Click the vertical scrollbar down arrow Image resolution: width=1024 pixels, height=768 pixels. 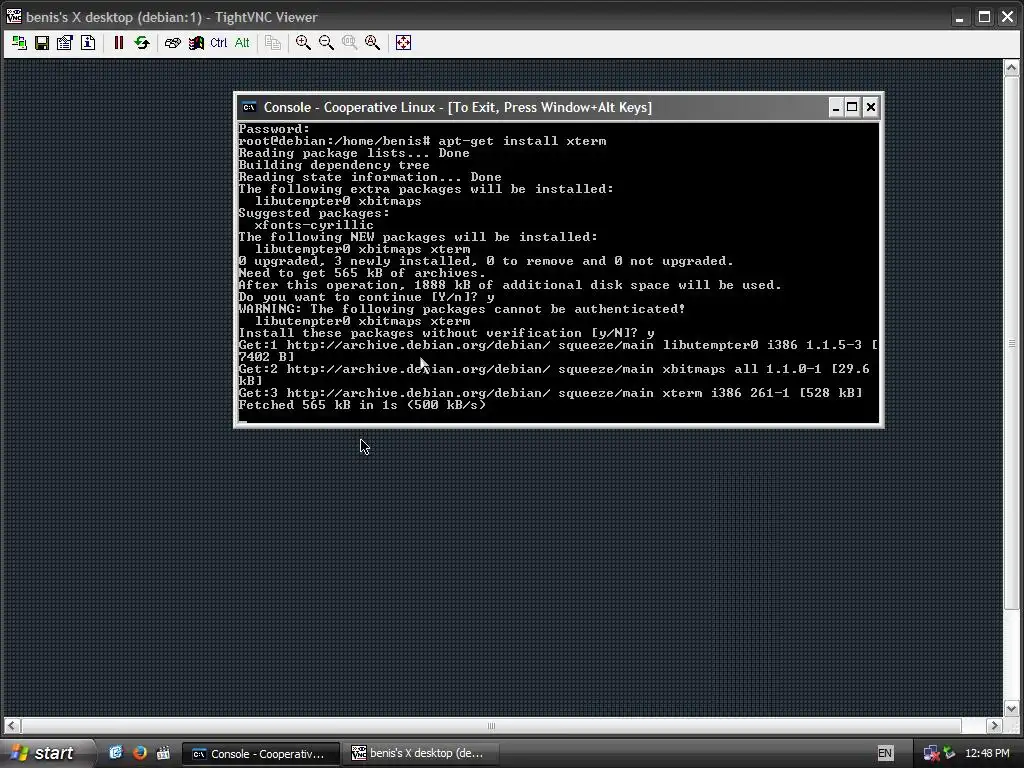point(1012,709)
